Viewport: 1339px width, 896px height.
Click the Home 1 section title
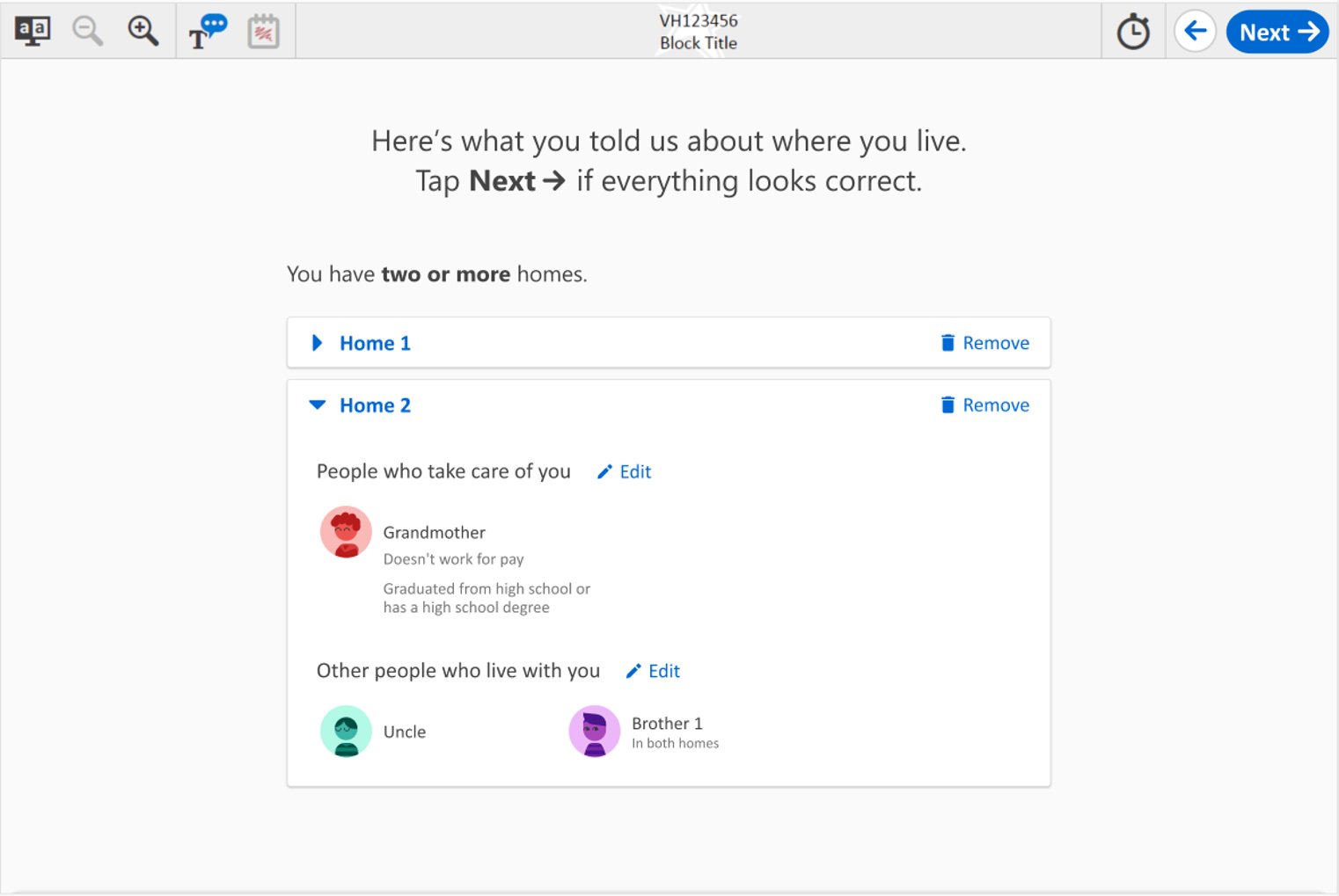pyautogui.click(x=375, y=343)
